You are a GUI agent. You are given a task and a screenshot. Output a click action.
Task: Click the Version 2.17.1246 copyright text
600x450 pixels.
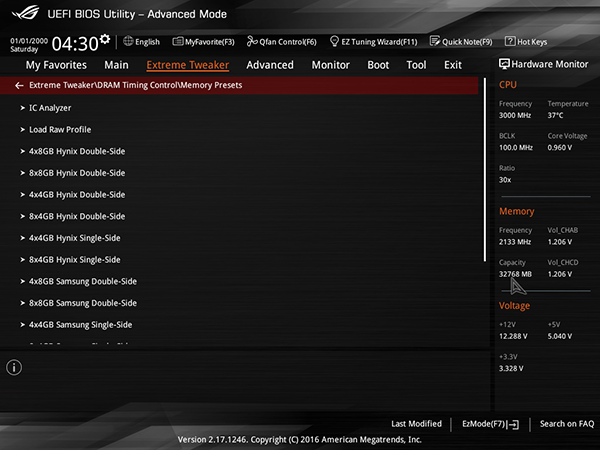(299, 440)
